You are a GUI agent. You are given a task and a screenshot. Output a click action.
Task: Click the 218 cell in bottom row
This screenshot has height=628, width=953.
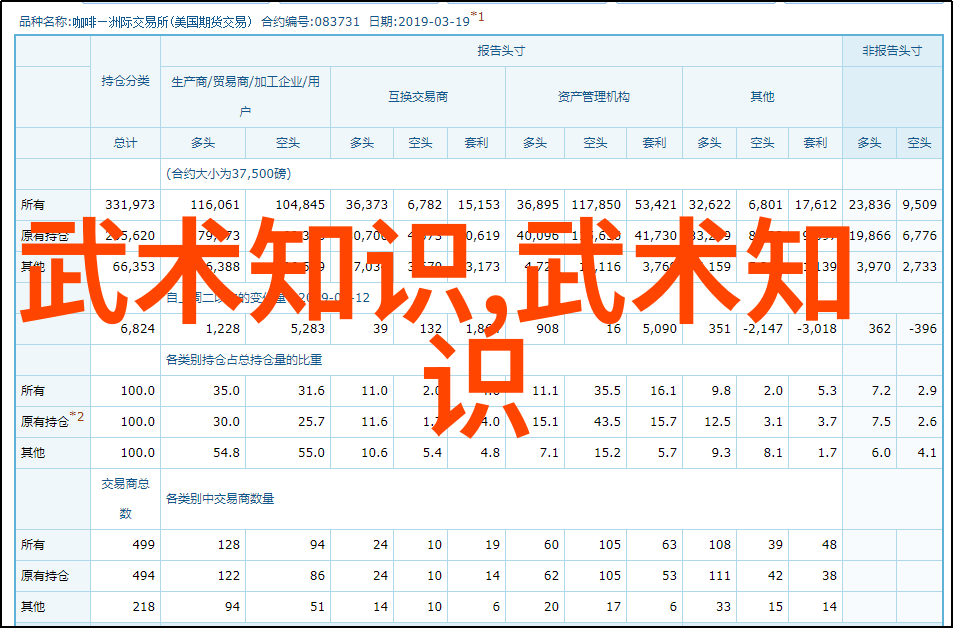(x=143, y=607)
